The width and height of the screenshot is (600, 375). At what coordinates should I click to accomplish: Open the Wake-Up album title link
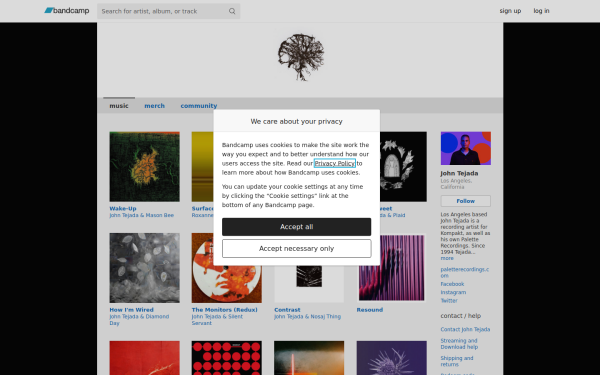coord(123,209)
